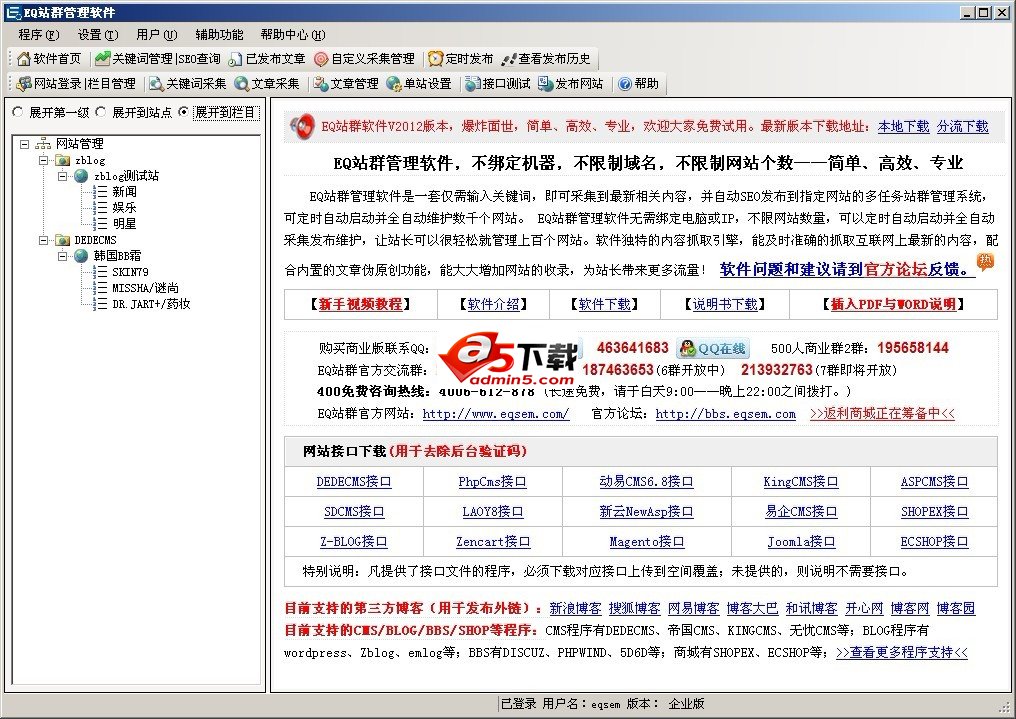Open 文章管理 toolbar icon
1016x719 pixels.
[321, 84]
